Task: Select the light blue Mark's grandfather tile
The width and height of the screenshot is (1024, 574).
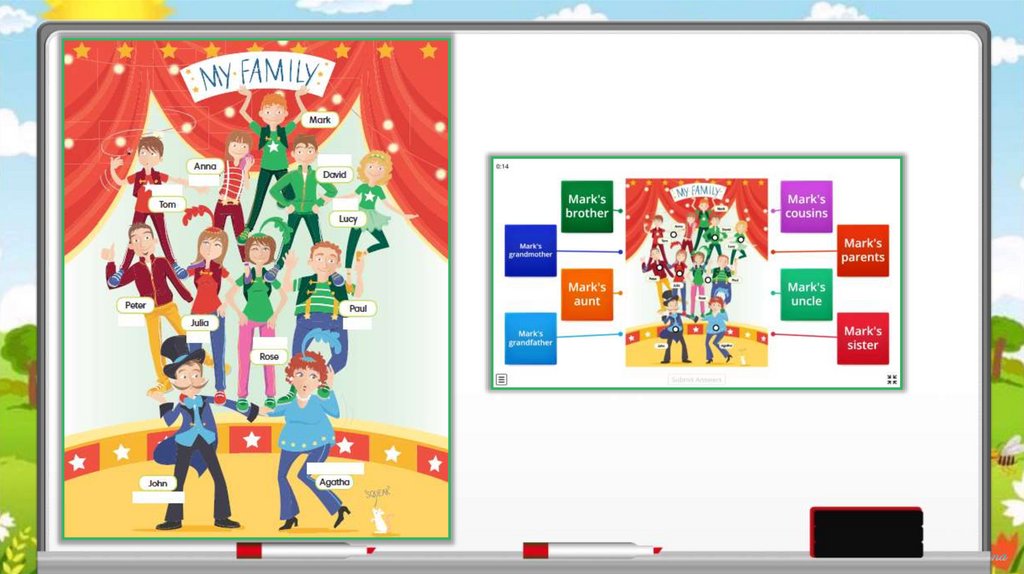Action: pos(530,338)
